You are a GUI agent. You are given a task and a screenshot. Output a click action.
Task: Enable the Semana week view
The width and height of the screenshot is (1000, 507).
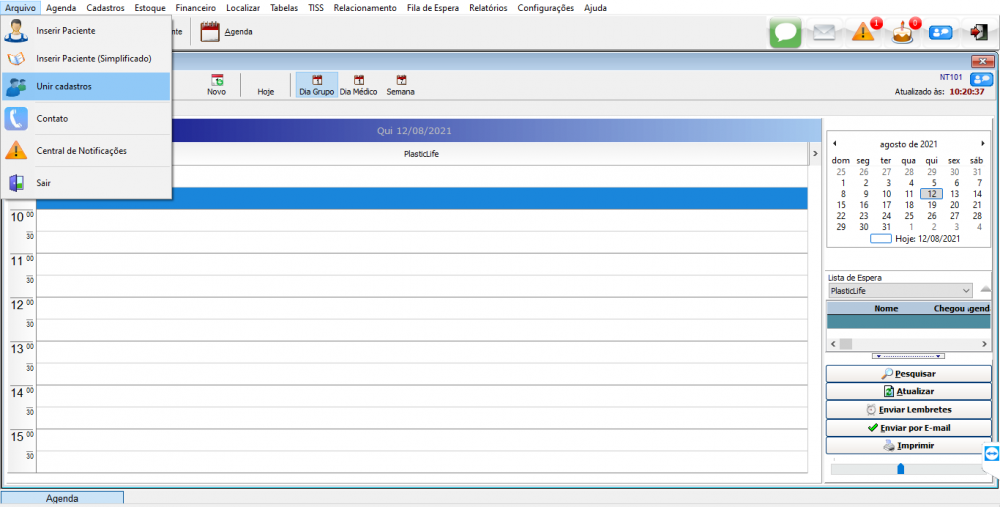[x=400, y=85]
